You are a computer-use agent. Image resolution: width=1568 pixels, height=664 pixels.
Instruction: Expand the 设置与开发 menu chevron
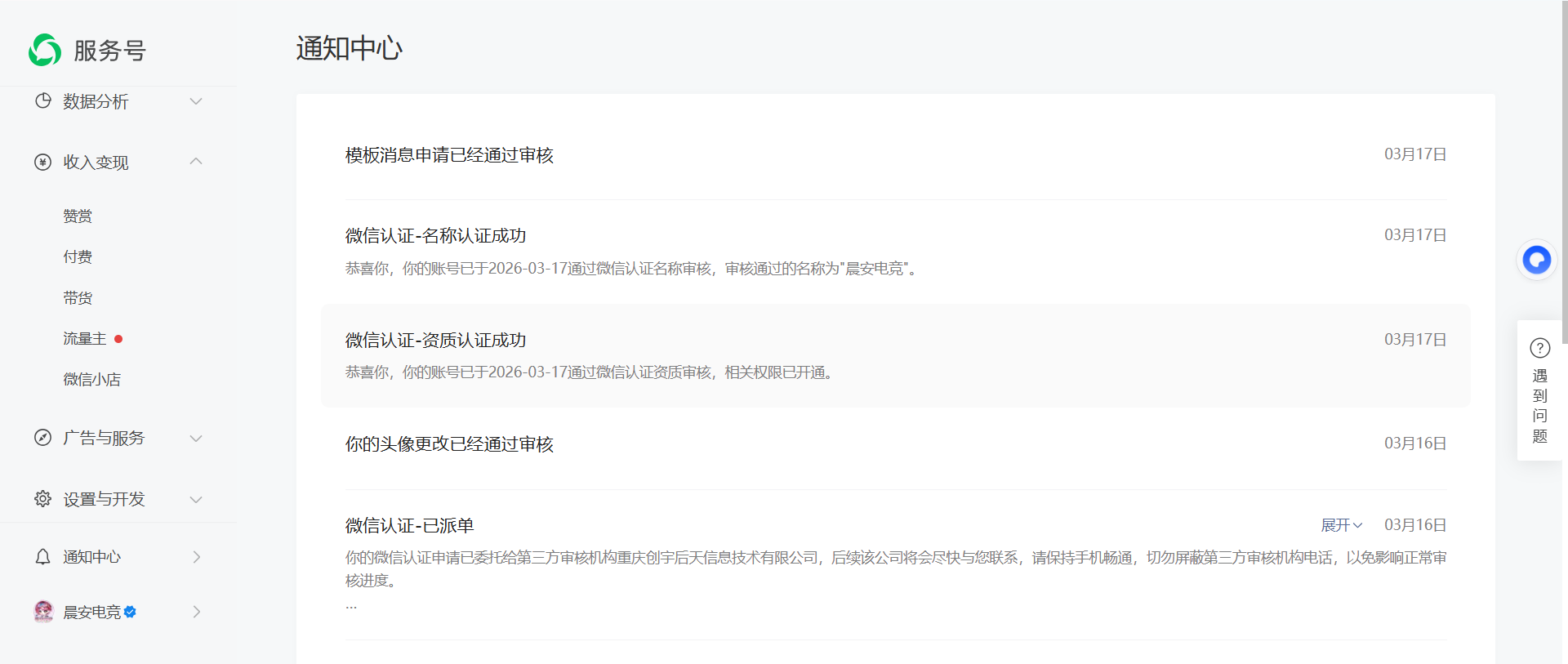click(x=196, y=499)
